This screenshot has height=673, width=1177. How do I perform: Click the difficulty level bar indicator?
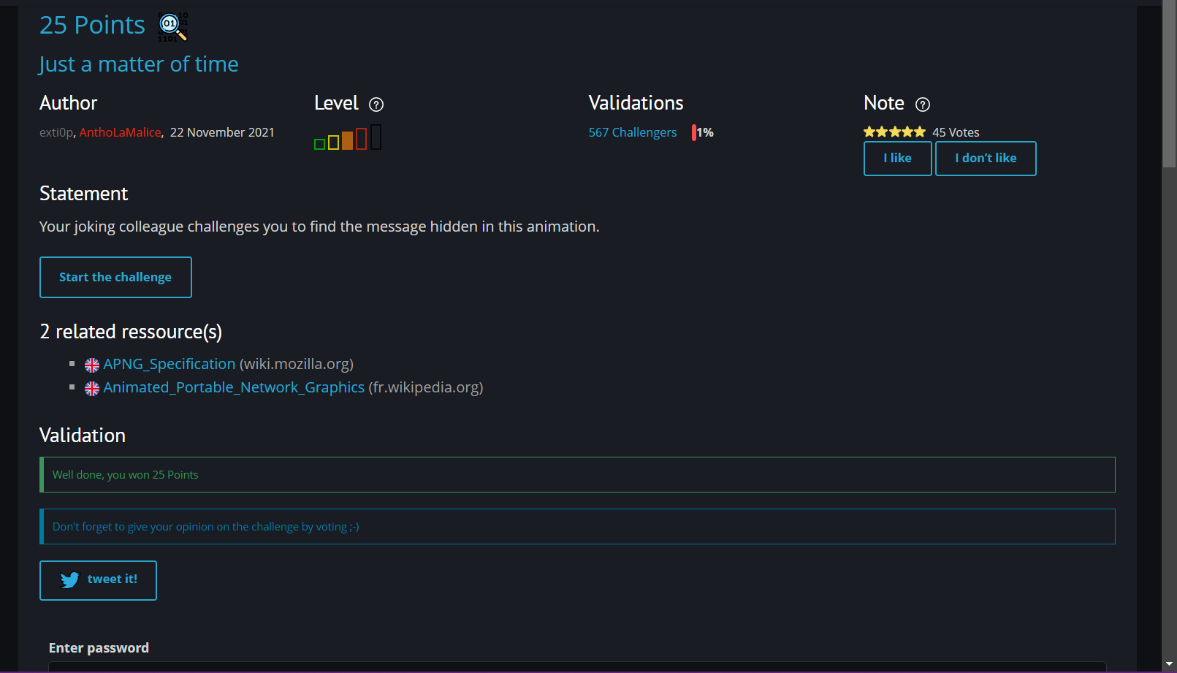348,138
